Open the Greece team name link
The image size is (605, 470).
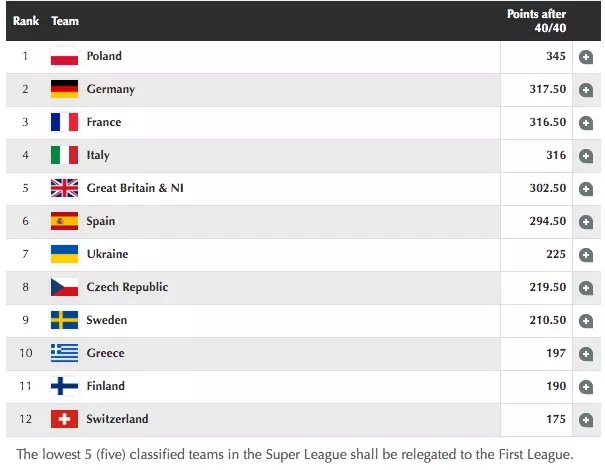pos(105,353)
